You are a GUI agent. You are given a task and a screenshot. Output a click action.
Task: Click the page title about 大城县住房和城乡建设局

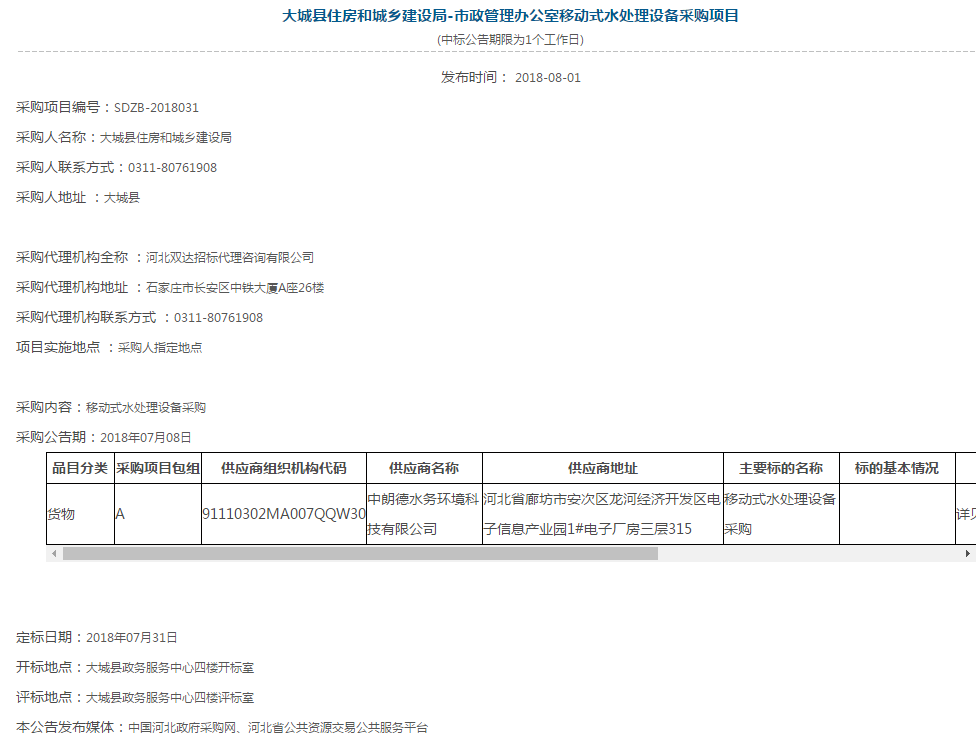pyautogui.click(x=510, y=16)
